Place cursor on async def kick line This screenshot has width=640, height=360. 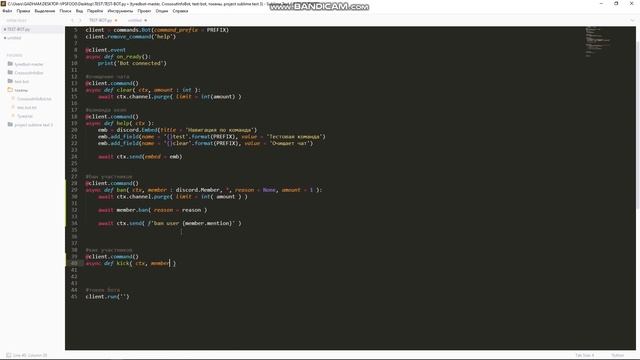pyautogui.click(x=131, y=263)
